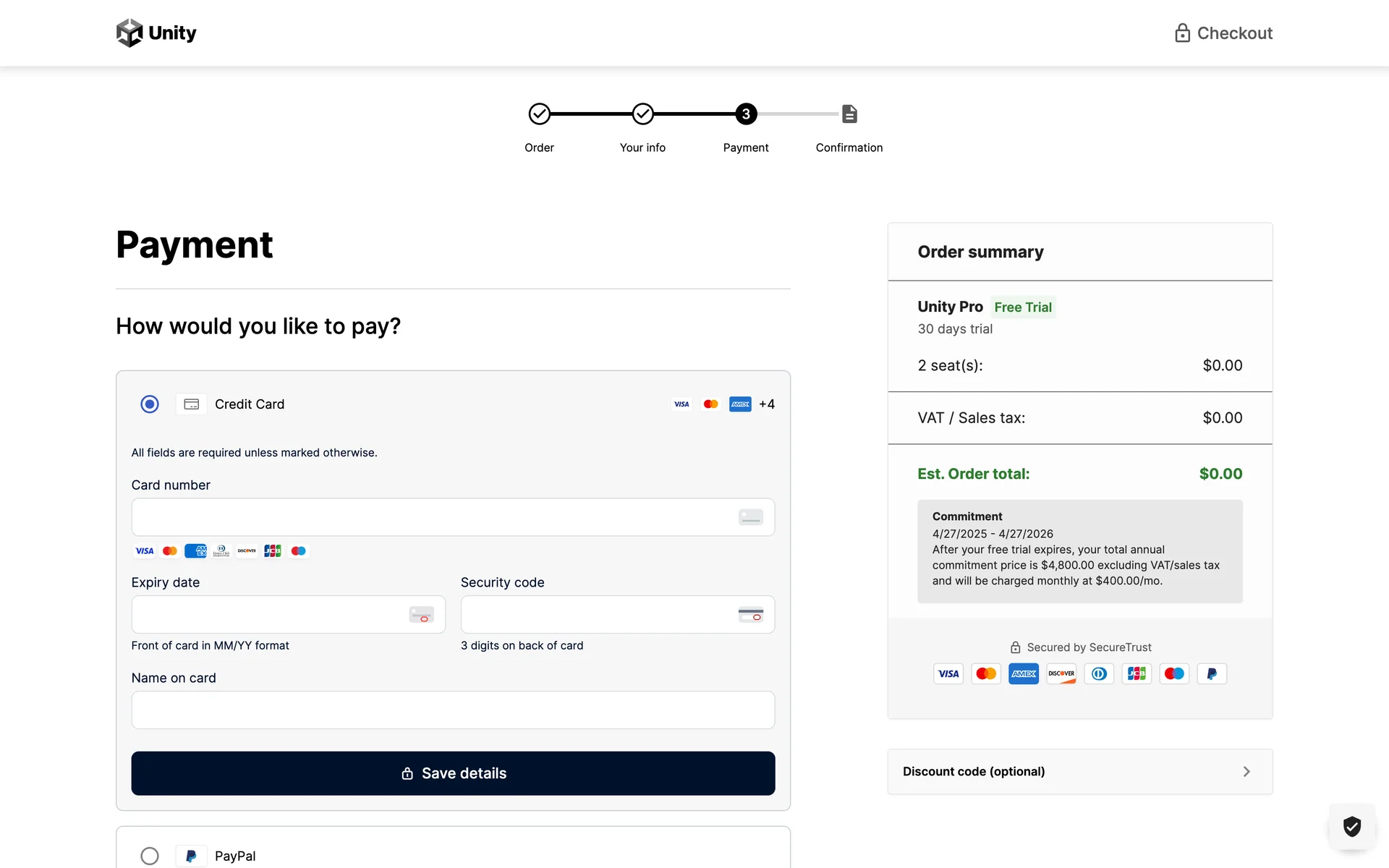This screenshot has width=1389, height=868.
Task: Expand the Discount code (optional) chevron
Action: click(1246, 772)
